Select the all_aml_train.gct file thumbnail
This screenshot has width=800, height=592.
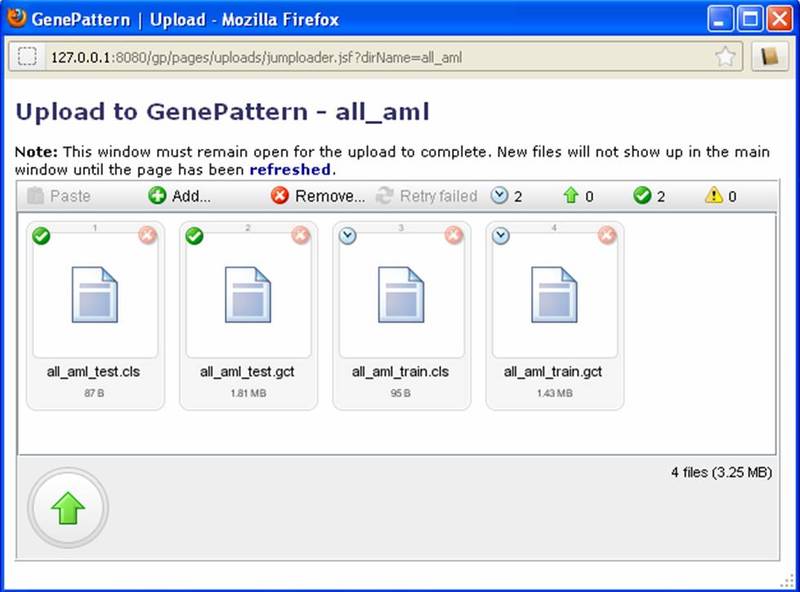(x=554, y=294)
